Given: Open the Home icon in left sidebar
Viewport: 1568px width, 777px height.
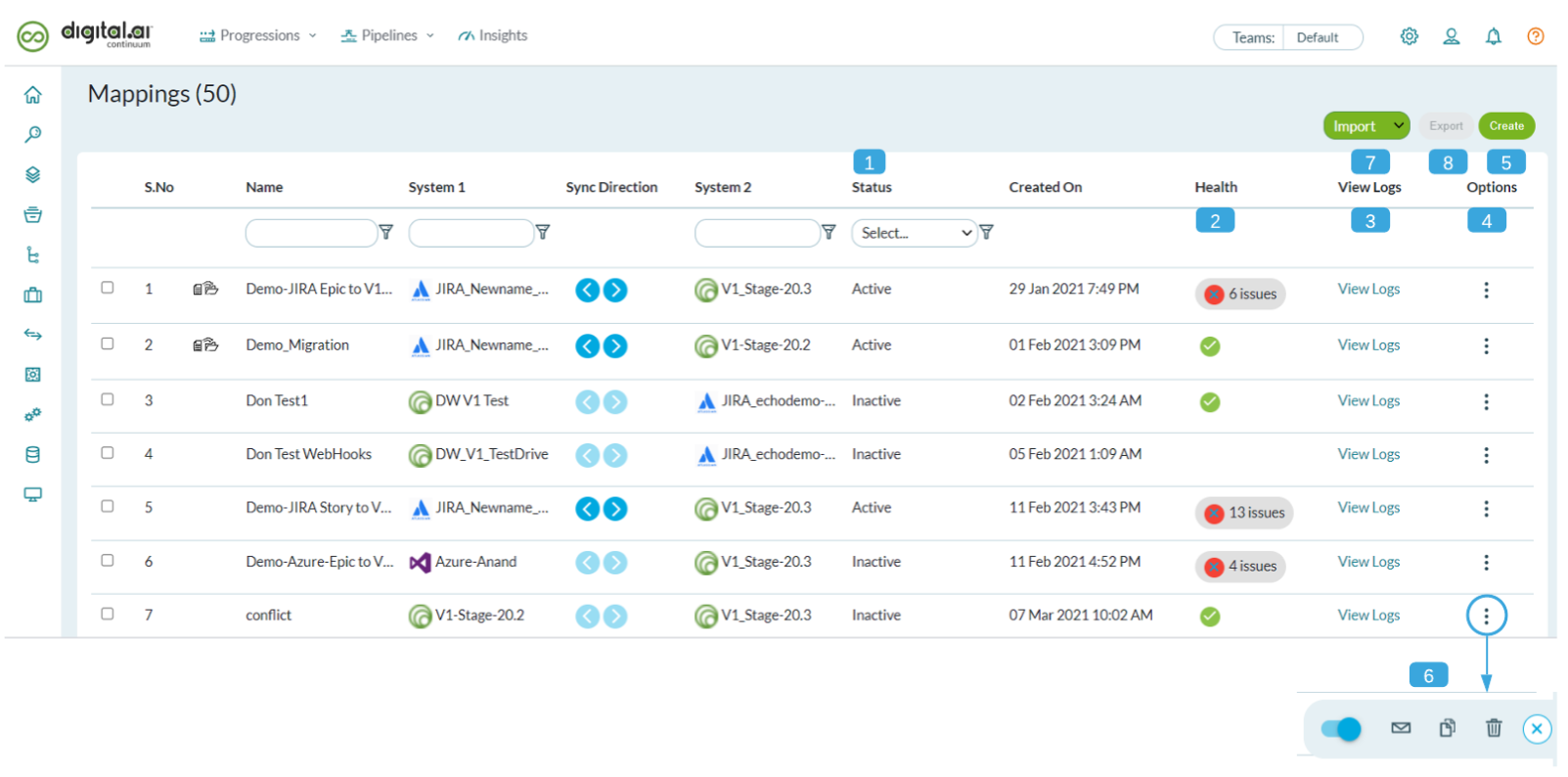Looking at the screenshot, I should click(x=33, y=95).
